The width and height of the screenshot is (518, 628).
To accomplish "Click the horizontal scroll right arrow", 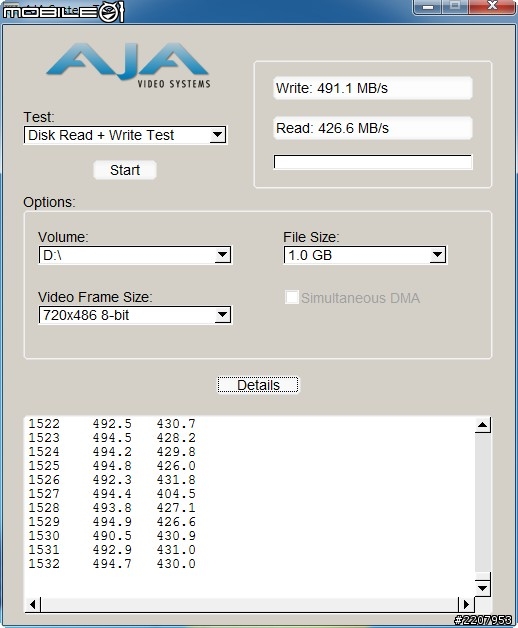I will [x=466, y=604].
